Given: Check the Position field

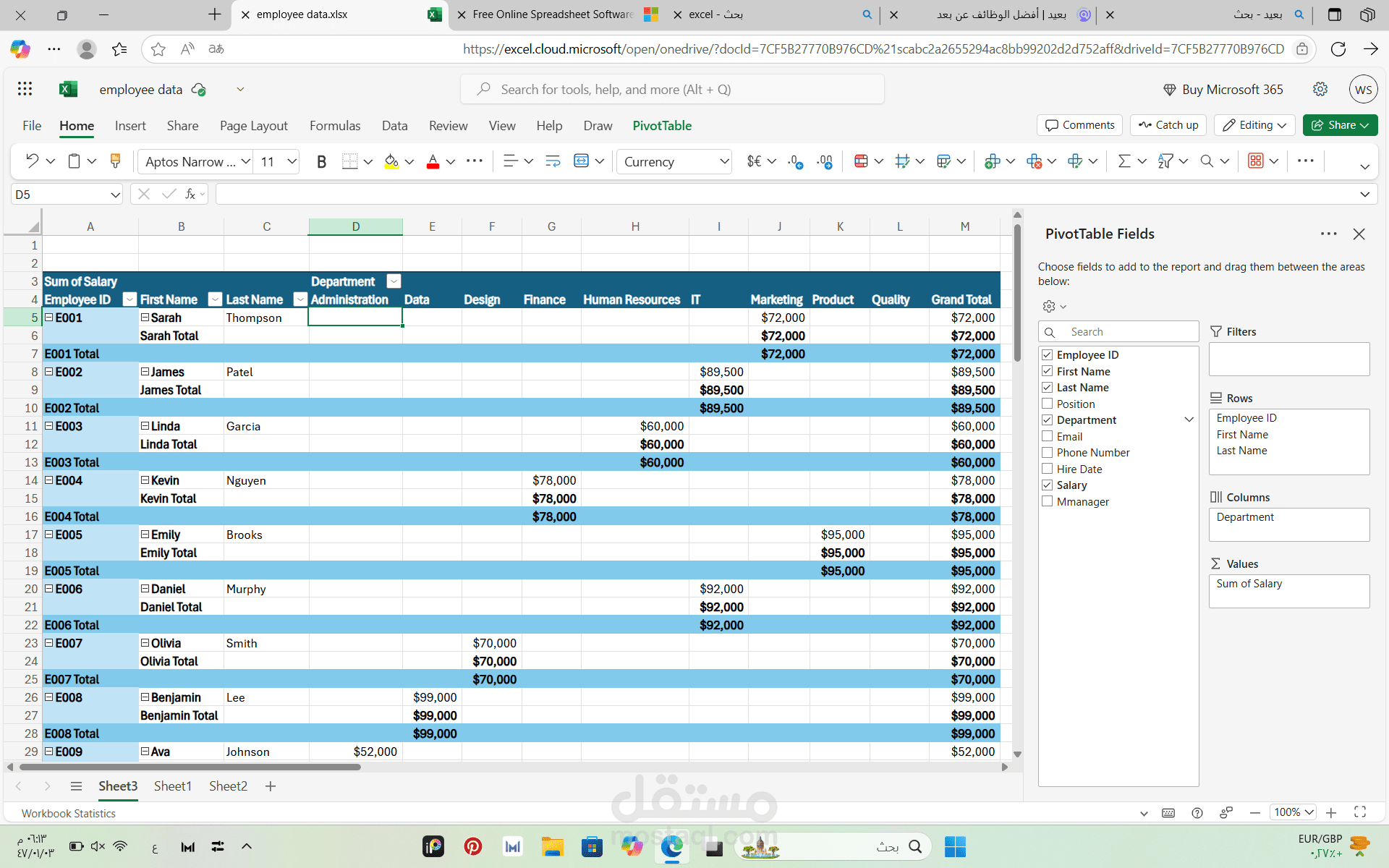Looking at the screenshot, I should tap(1047, 404).
